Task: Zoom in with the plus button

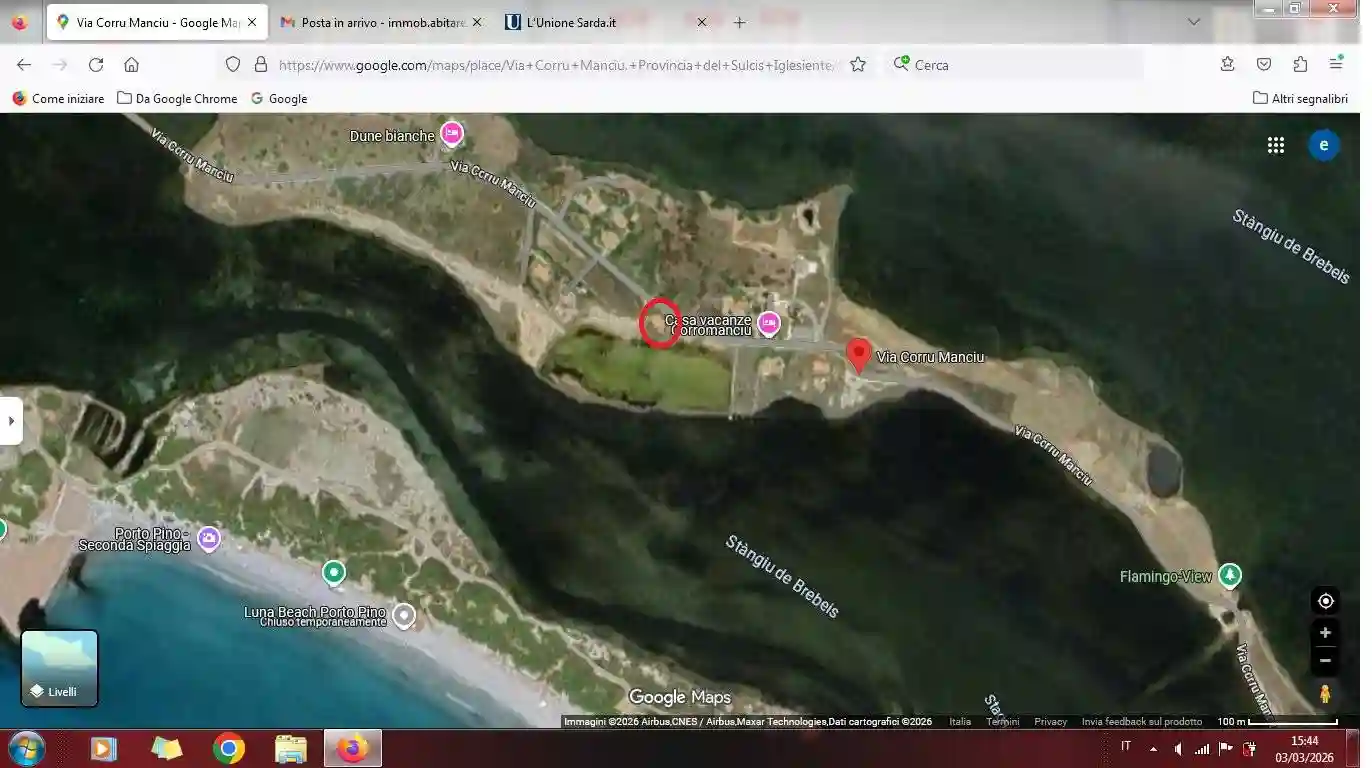Action: tap(1325, 633)
